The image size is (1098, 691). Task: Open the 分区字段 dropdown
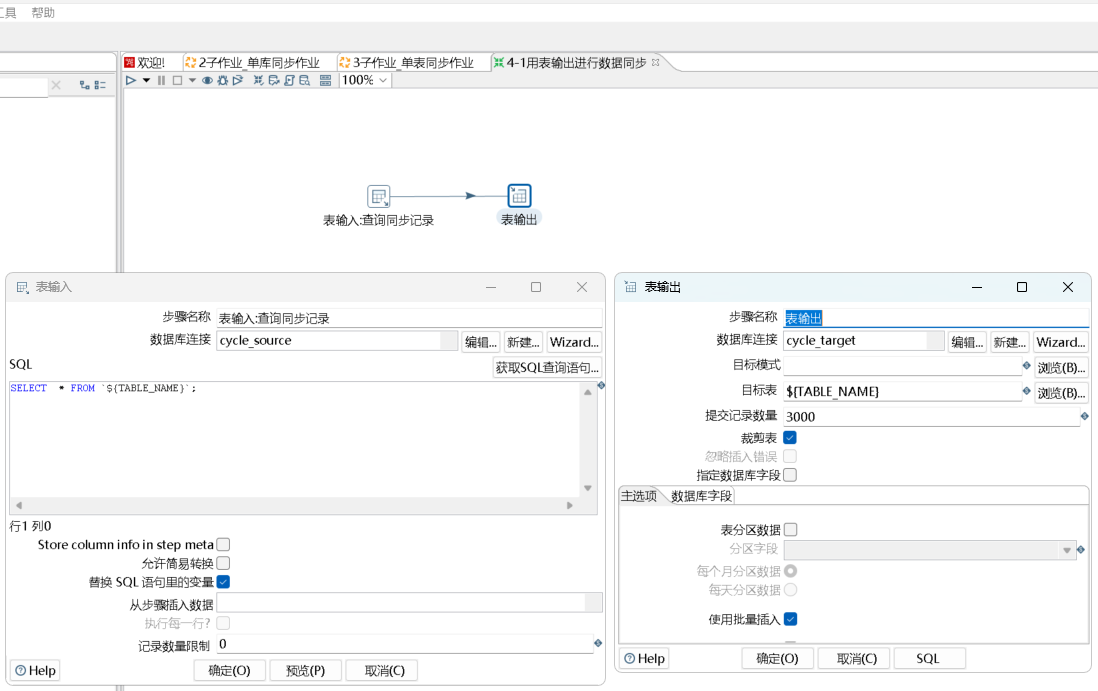[x=1066, y=550]
